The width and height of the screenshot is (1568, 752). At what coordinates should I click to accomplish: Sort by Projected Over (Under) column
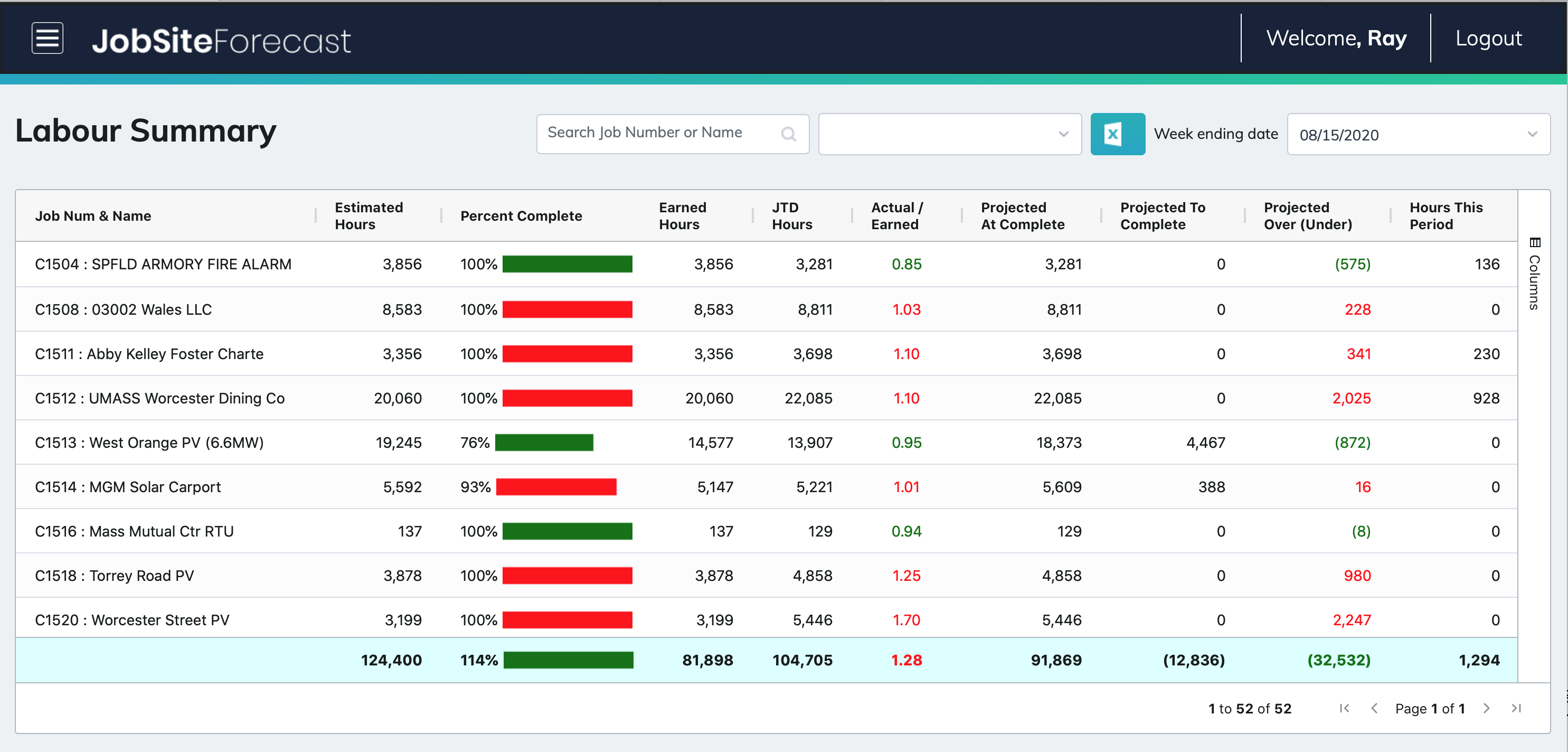point(1308,215)
